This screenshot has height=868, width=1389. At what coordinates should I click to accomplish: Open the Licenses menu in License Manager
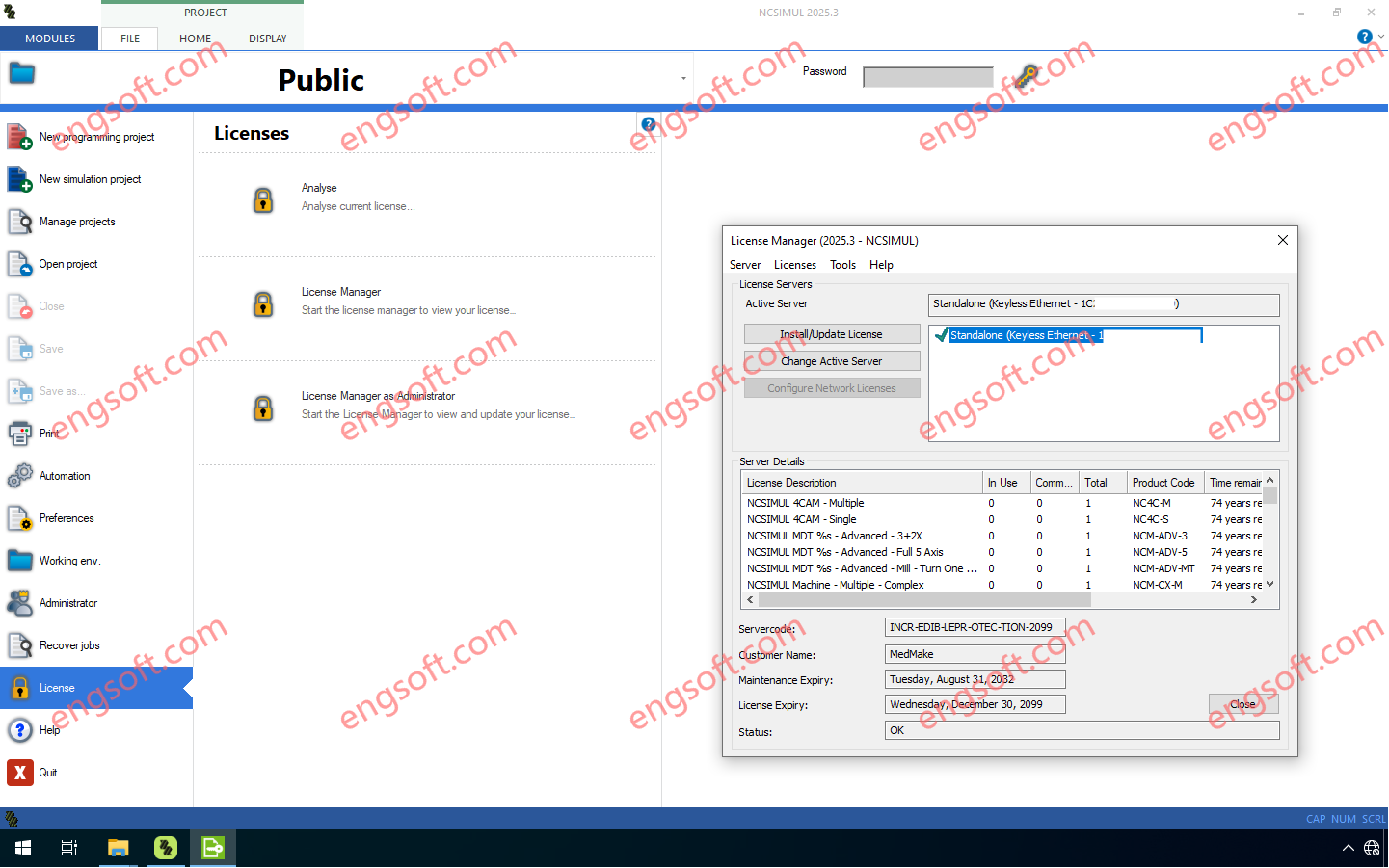coord(795,265)
